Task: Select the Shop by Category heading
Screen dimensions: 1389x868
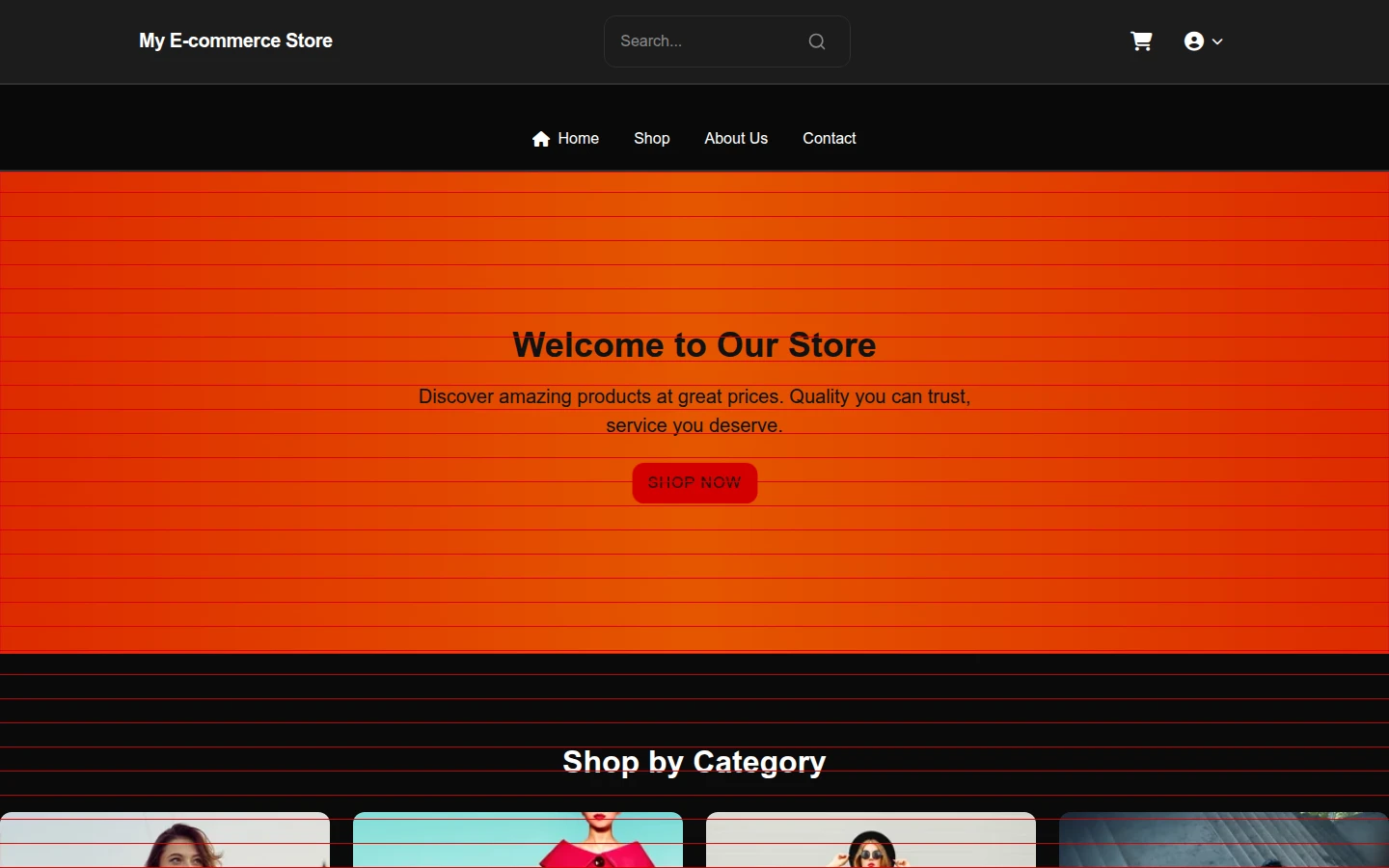Action: 694,762
